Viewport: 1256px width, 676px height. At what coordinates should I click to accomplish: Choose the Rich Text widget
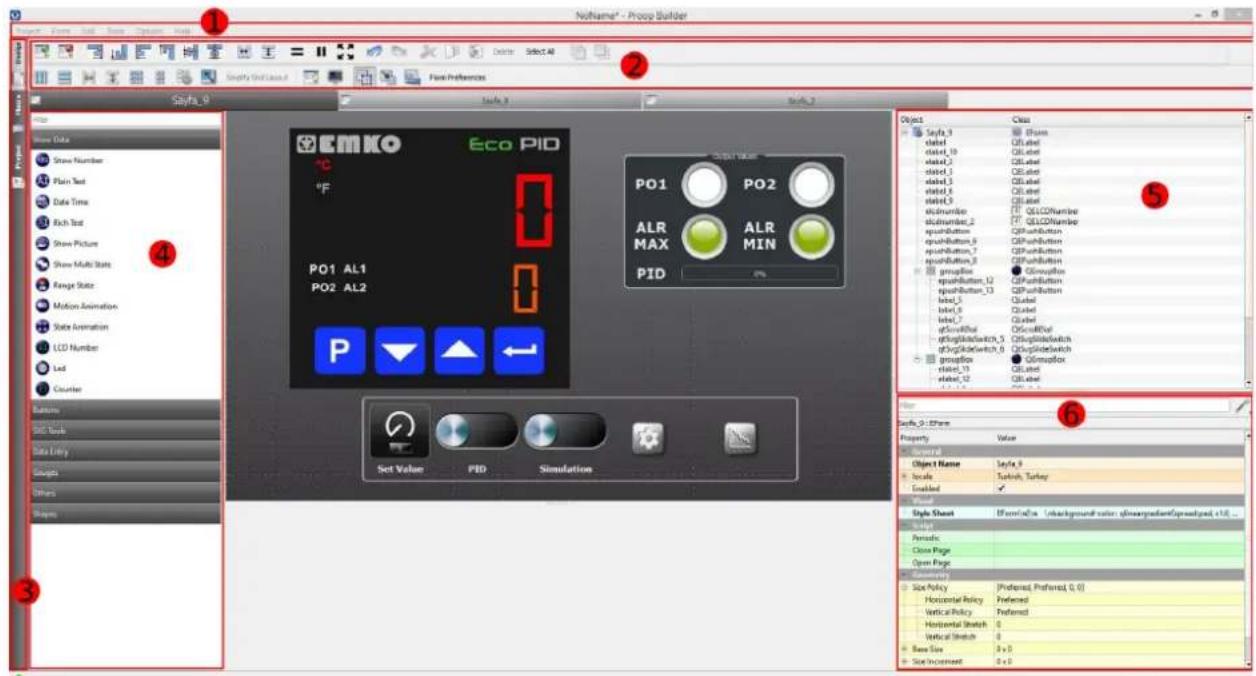pyautogui.click(x=59, y=222)
